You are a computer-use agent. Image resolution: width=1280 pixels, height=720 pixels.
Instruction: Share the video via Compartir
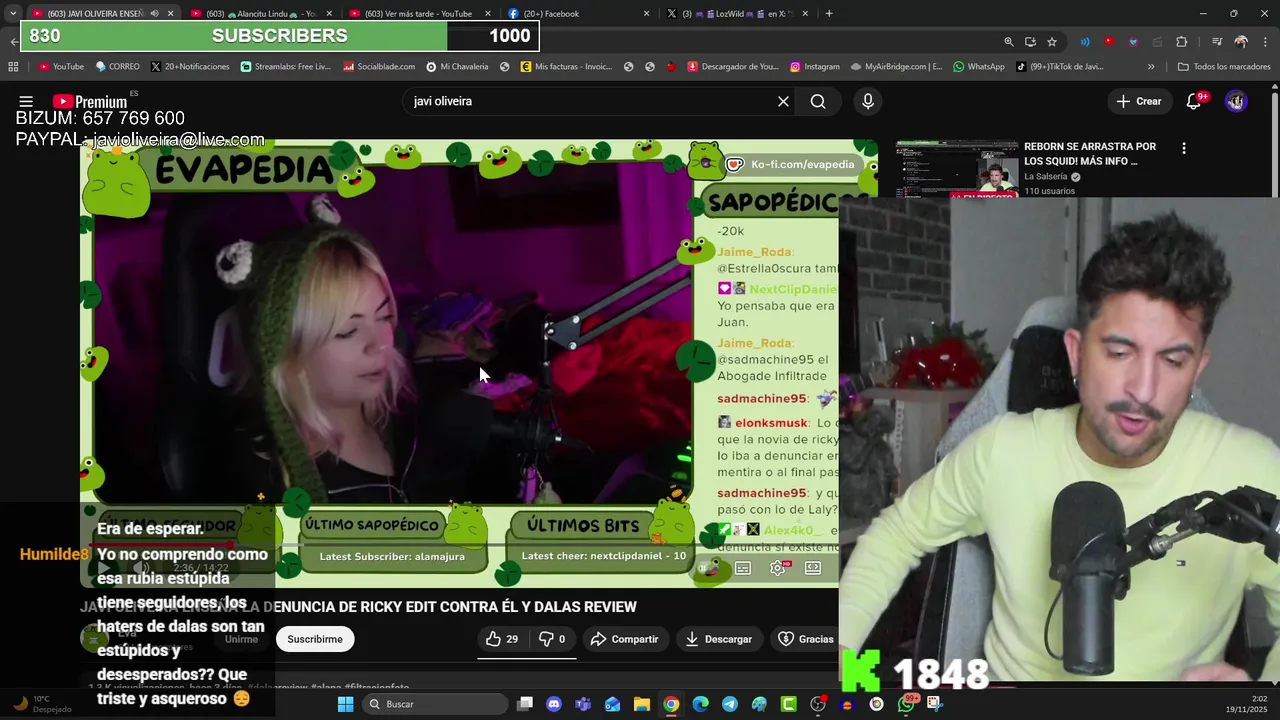coord(624,639)
